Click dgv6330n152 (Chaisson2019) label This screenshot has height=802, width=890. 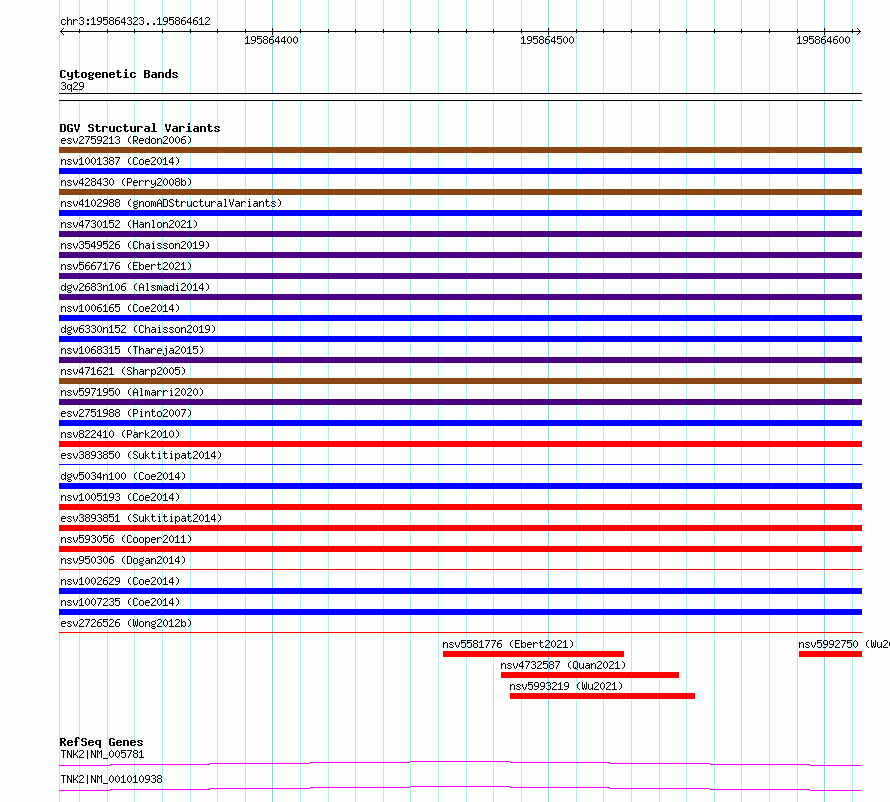click(138, 329)
